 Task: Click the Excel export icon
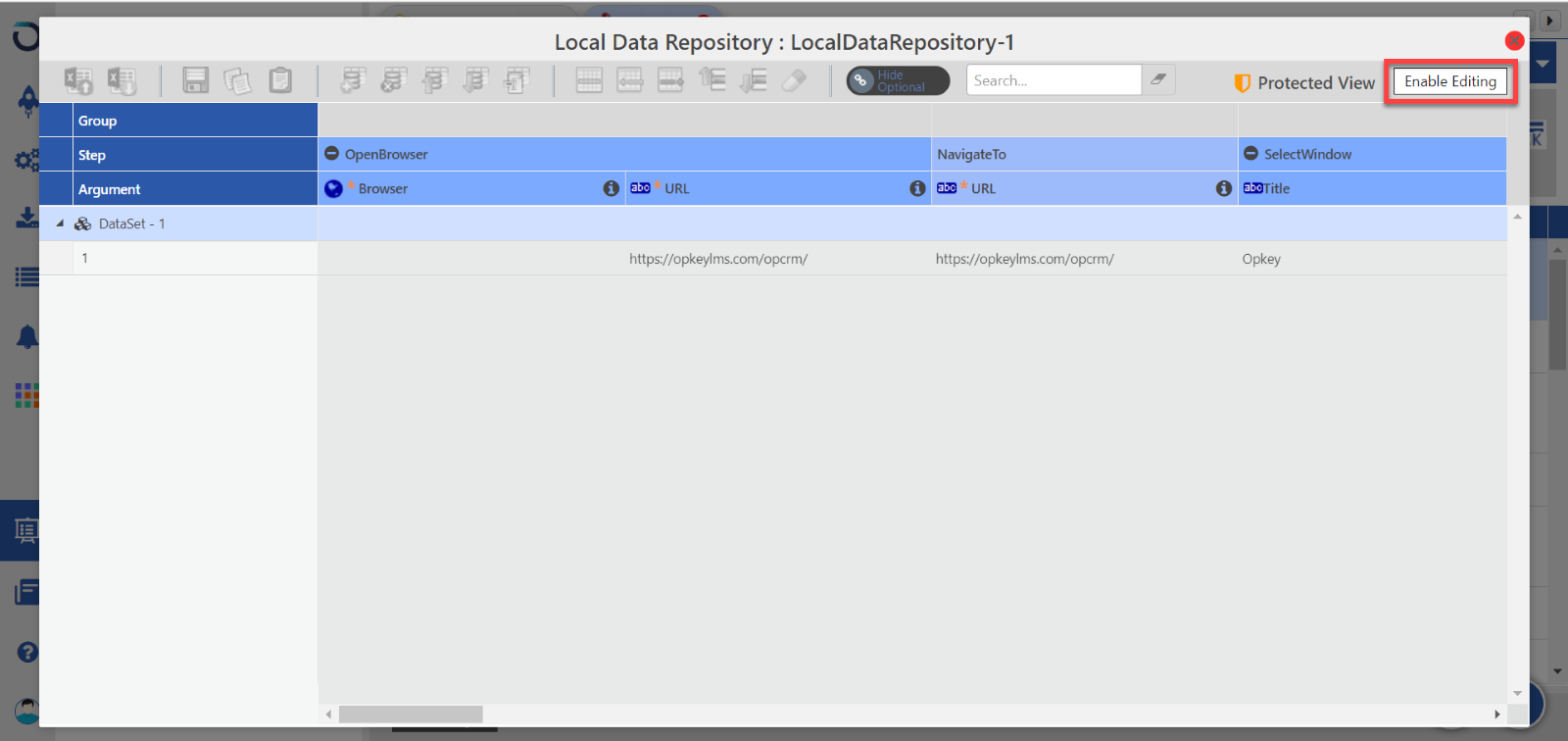122,80
